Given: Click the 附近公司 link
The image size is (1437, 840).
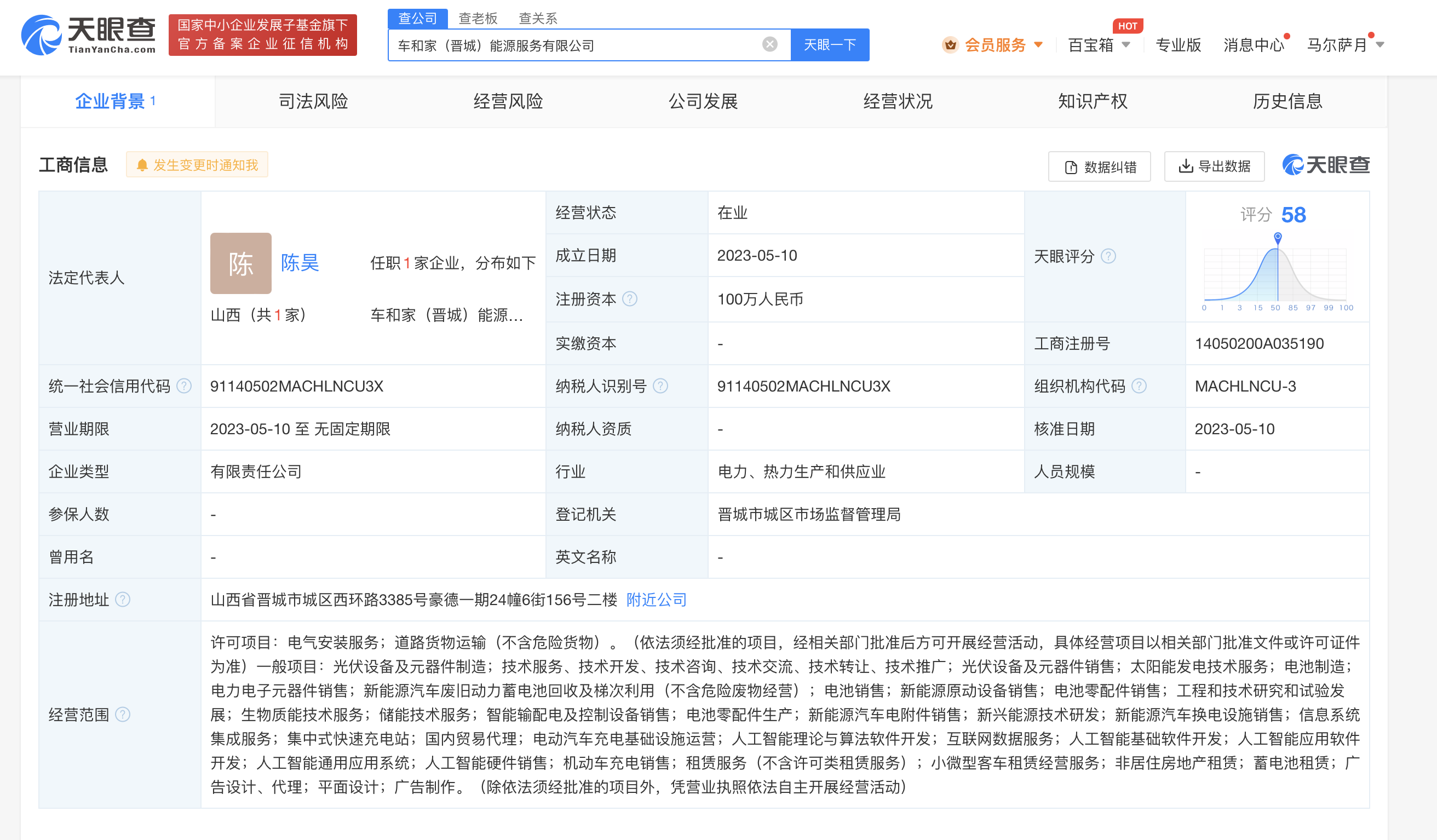Looking at the screenshot, I should coord(657,600).
